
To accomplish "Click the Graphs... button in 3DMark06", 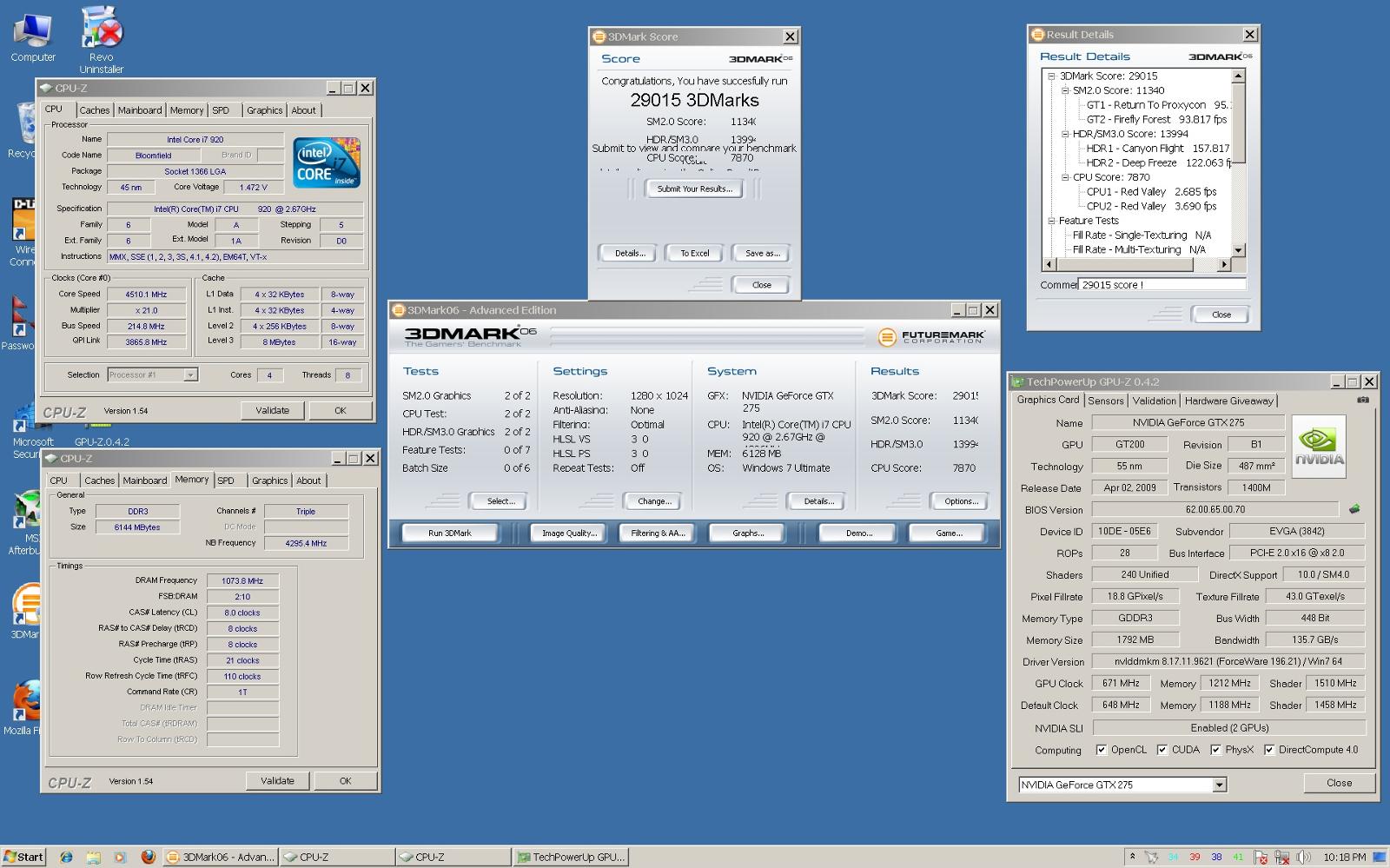I will (747, 533).
